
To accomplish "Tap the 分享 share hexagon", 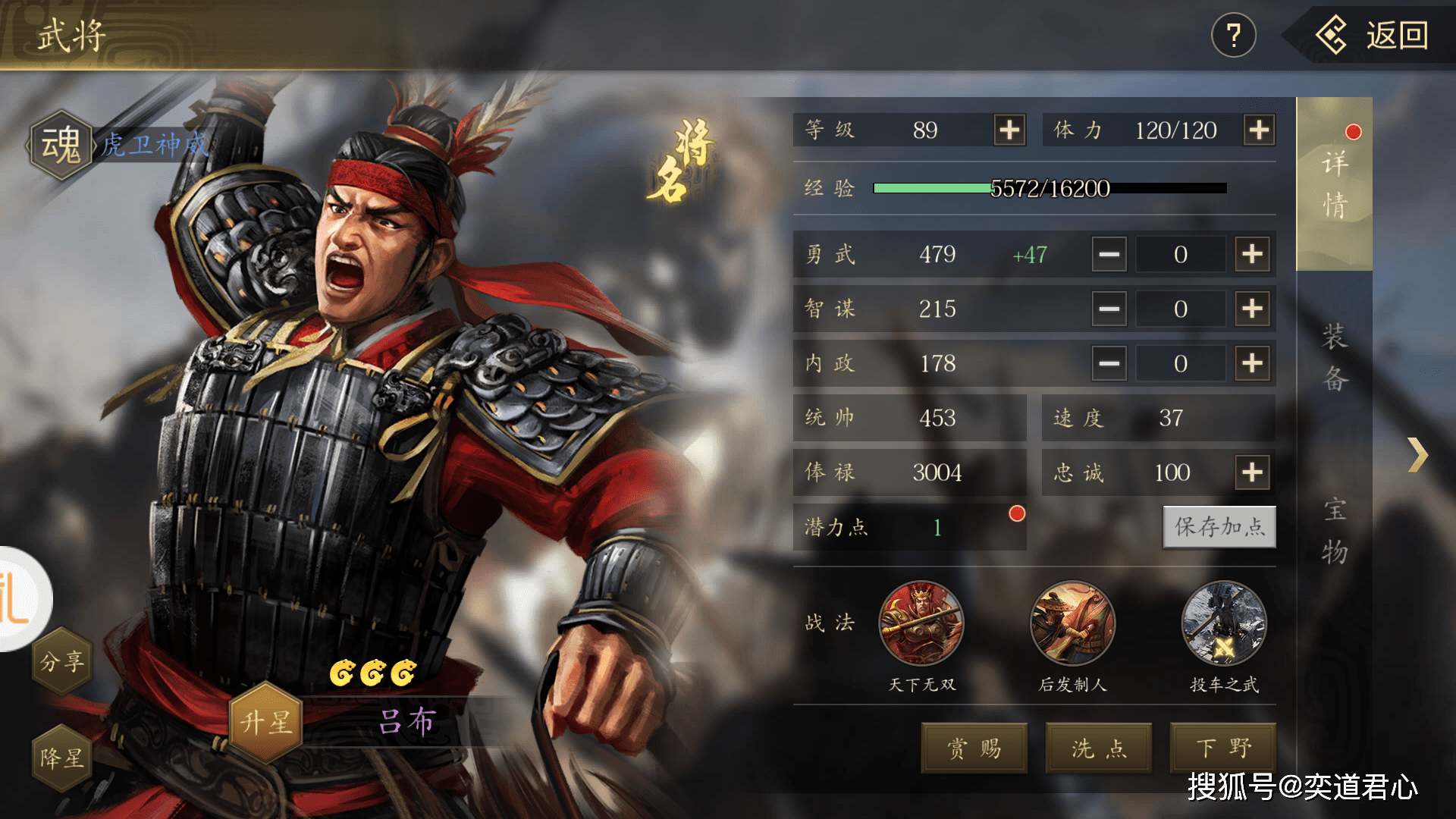I will click(62, 661).
